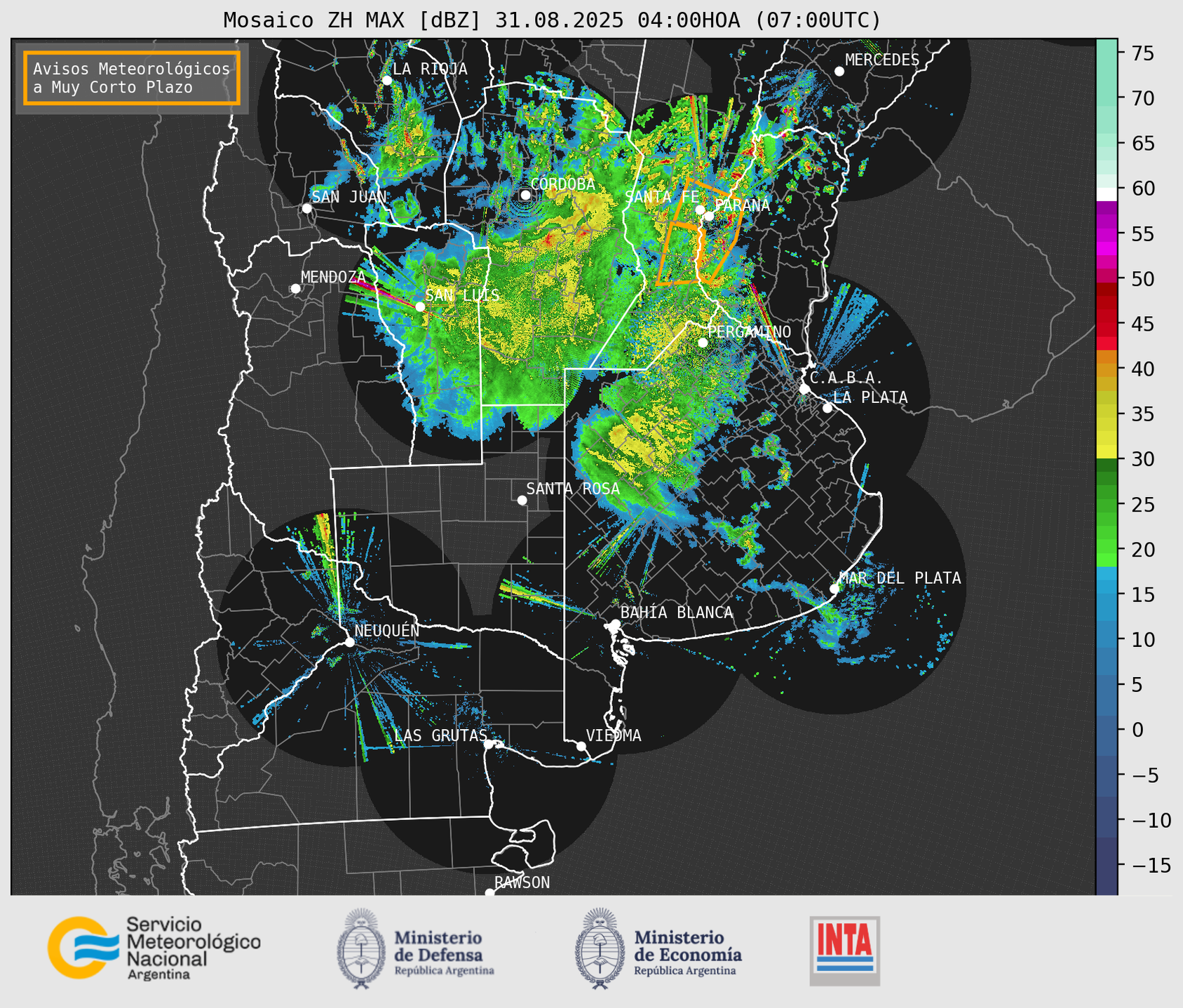Screen dimensions: 1183x1008
Task: Select the Neuquén city marker dot
Action: [349, 642]
